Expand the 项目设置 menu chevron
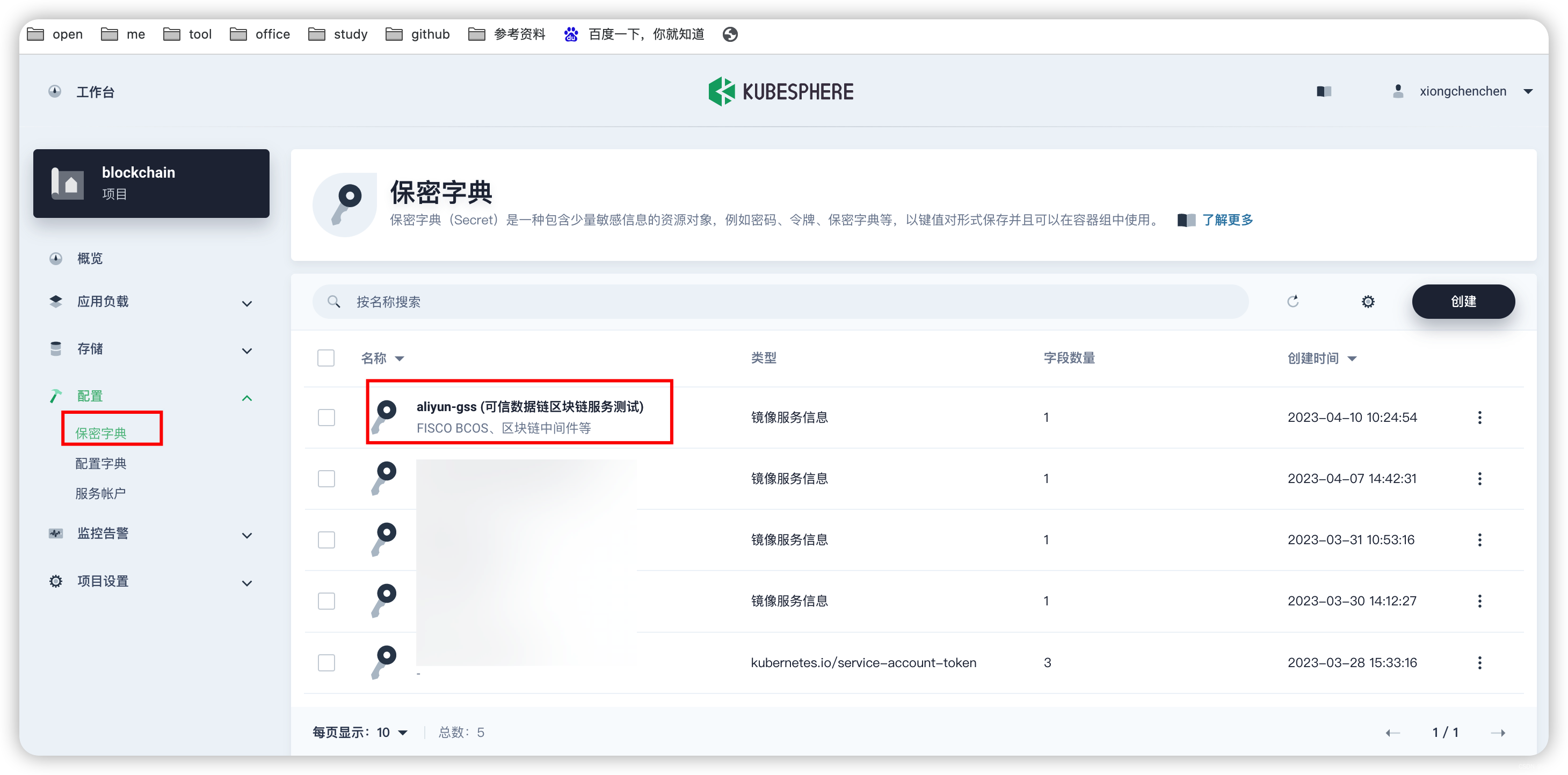1568x775 pixels. [x=246, y=583]
